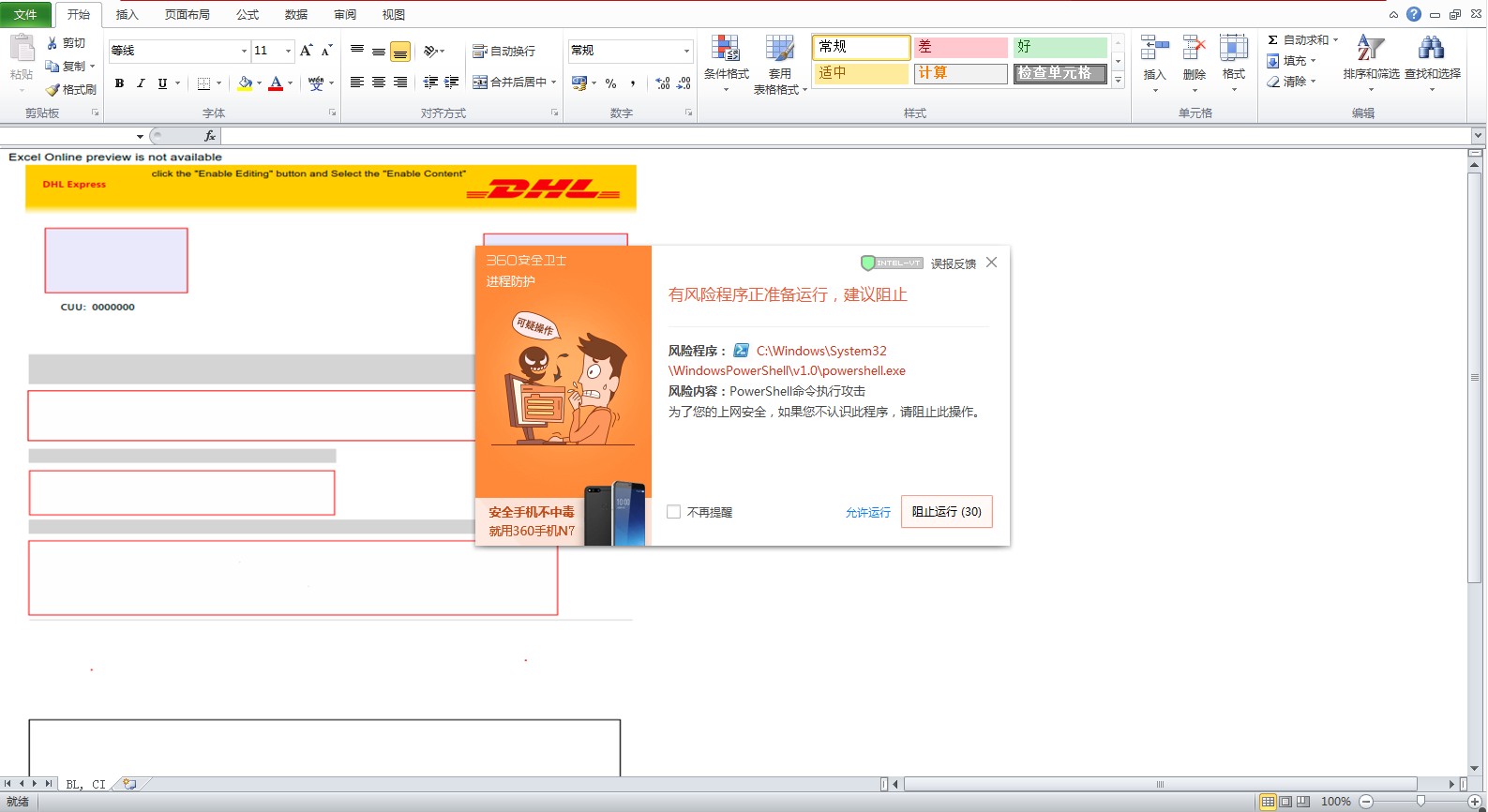
Task: Click the zoom slider handle
Action: point(1420,802)
